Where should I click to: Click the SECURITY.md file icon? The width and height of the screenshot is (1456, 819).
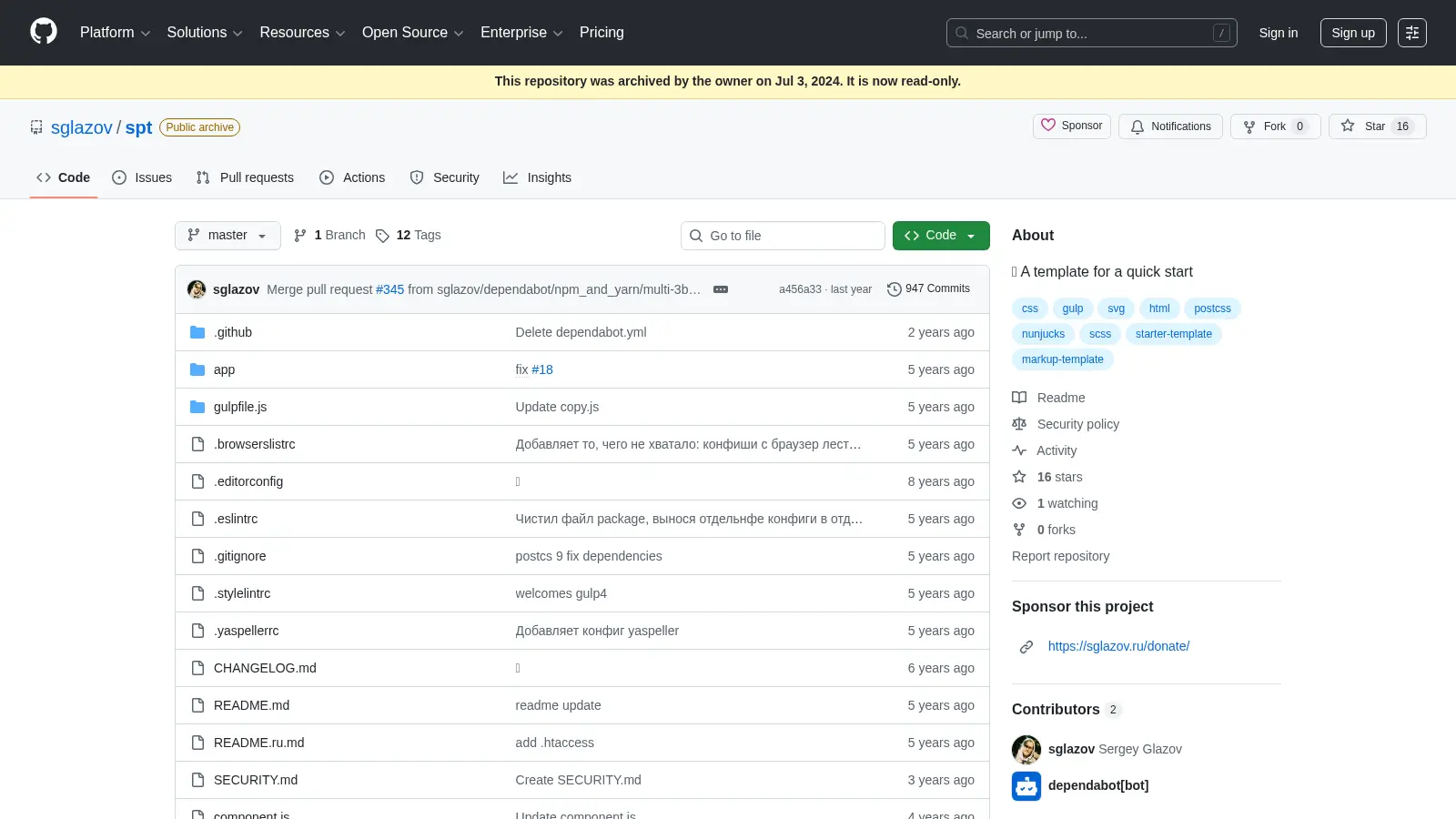tap(197, 780)
